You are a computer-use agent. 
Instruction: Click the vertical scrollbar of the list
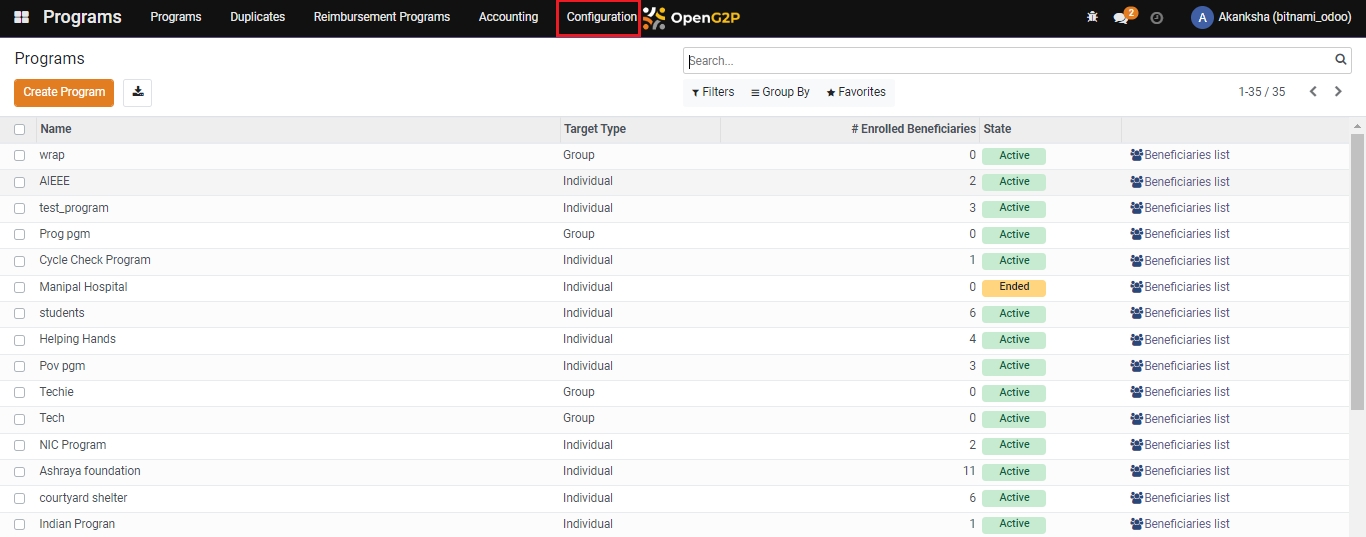[1357, 270]
